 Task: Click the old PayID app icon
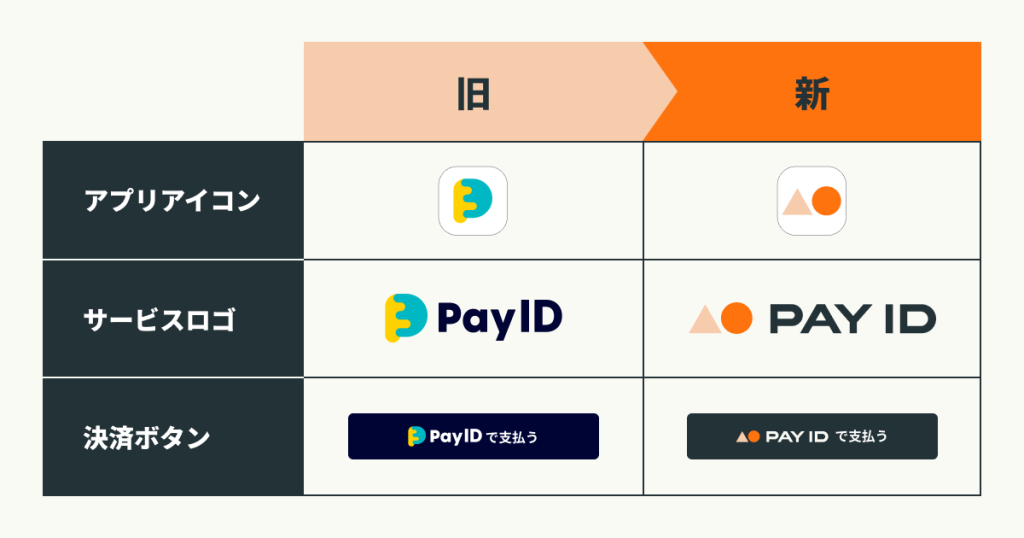pyautogui.click(x=473, y=200)
